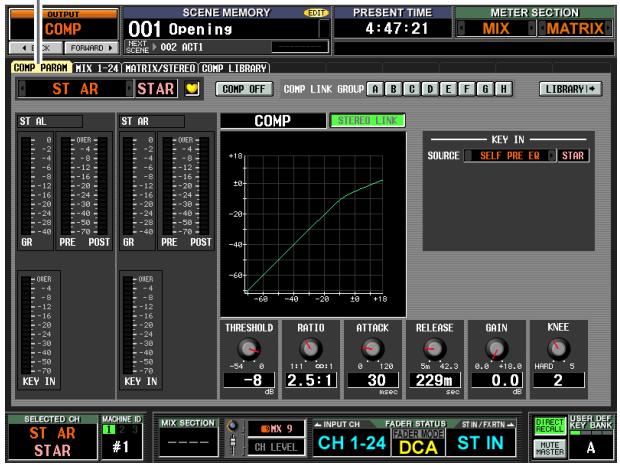Click the knee value box 2
The width and height of the screenshot is (620, 465).
click(559, 380)
